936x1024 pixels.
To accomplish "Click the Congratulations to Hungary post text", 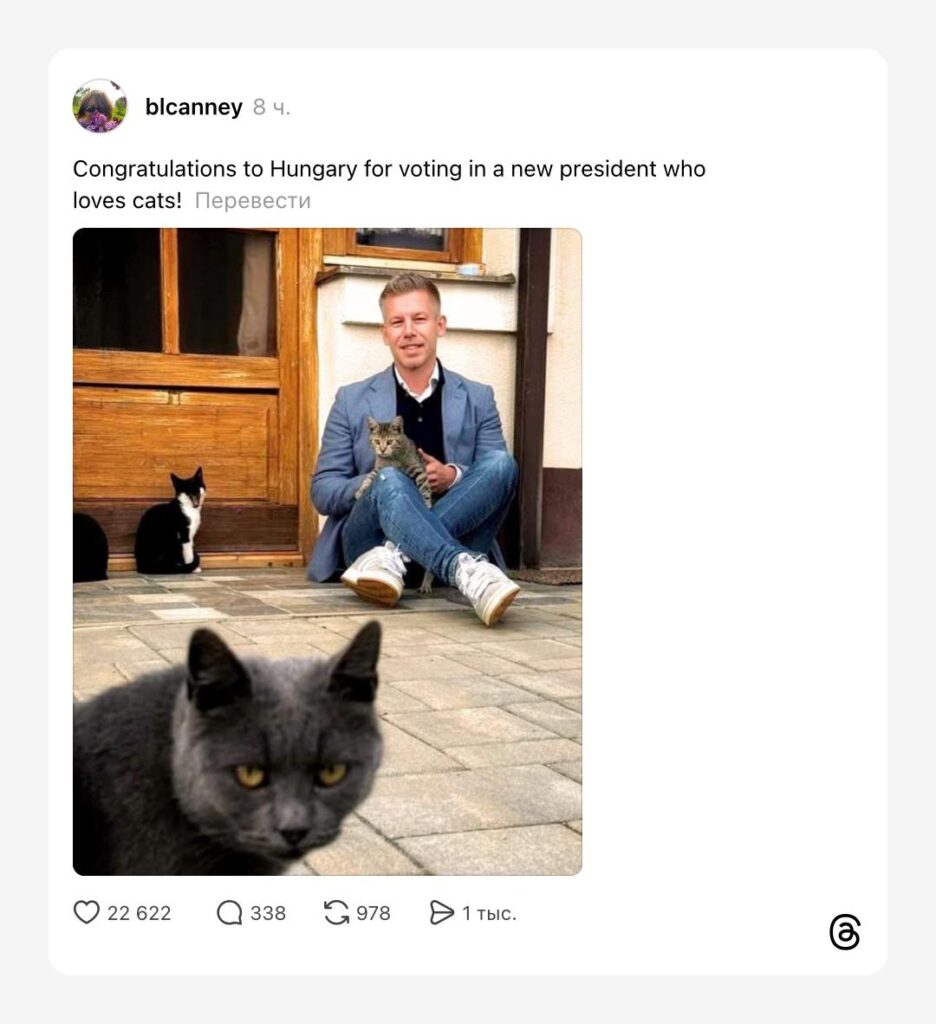I will pyautogui.click(x=389, y=168).
